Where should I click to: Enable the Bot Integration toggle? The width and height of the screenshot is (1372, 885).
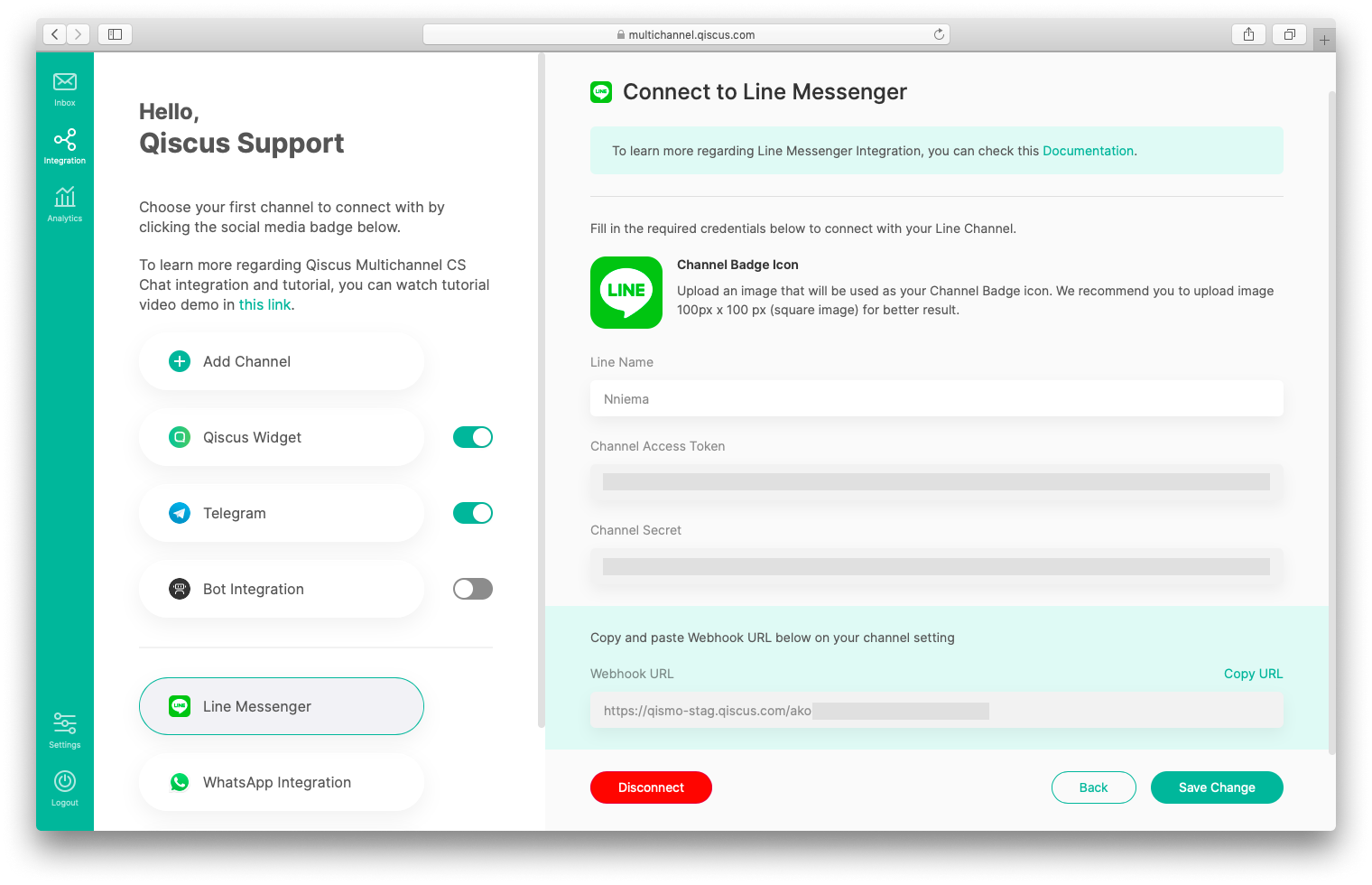pyautogui.click(x=473, y=589)
